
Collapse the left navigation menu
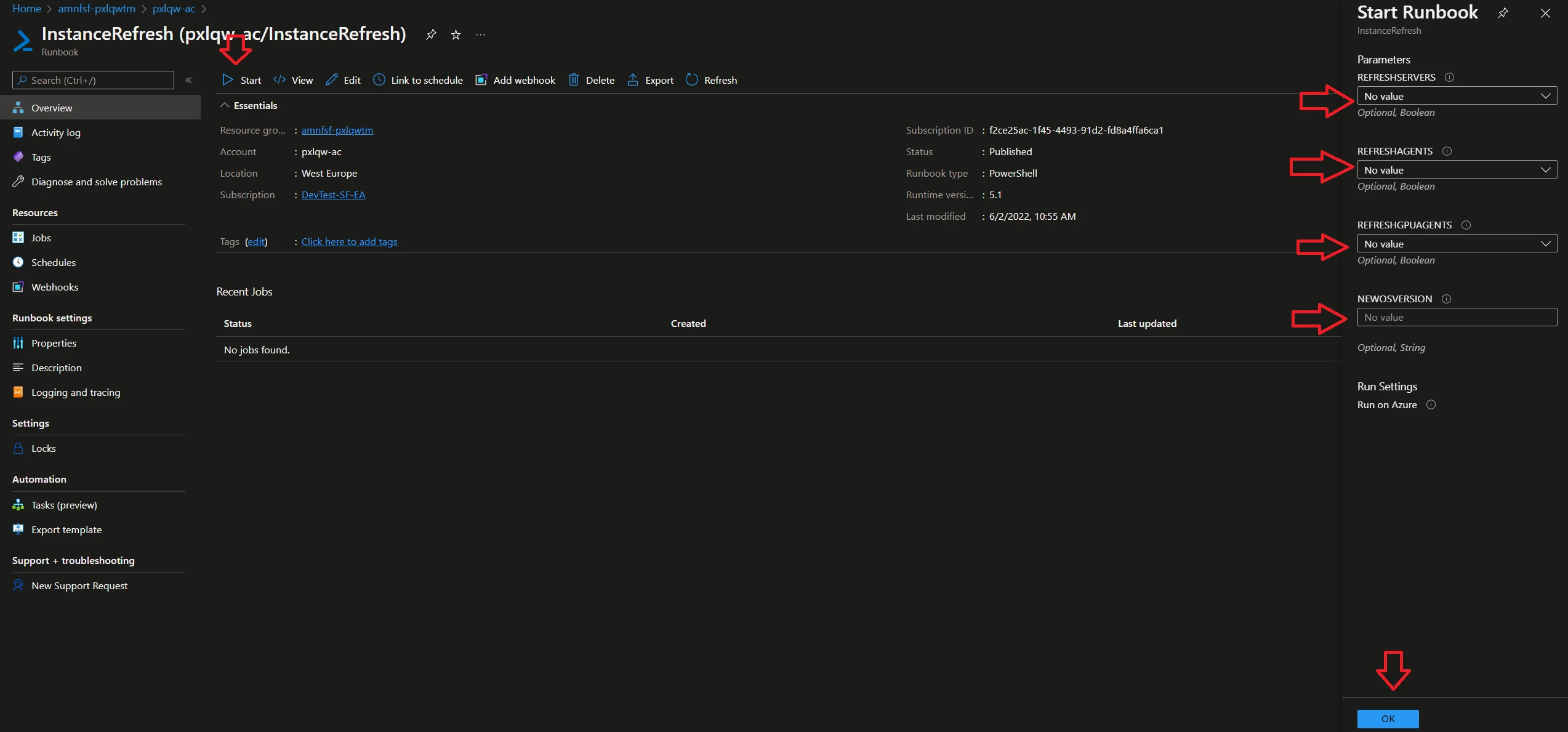[x=189, y=80]
